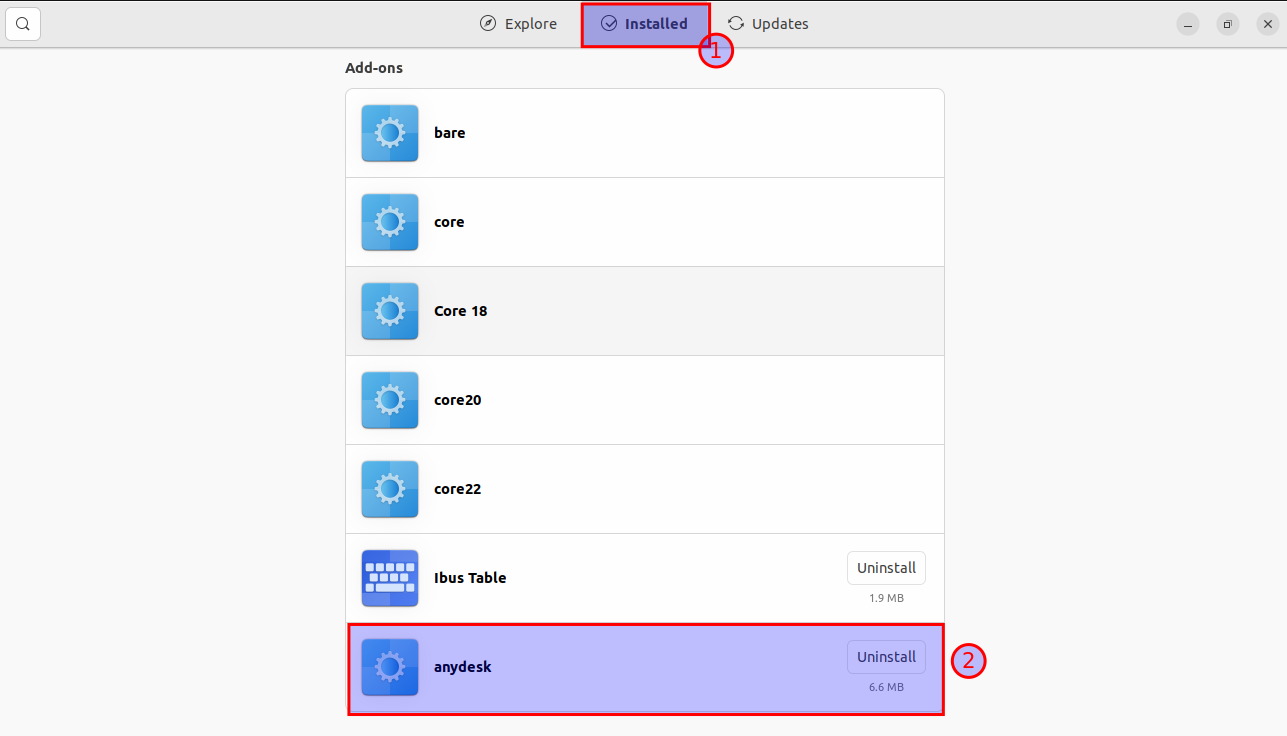Click the core add-on gear icon
This screenshot has height=736, width=1287.
(390, 222)
